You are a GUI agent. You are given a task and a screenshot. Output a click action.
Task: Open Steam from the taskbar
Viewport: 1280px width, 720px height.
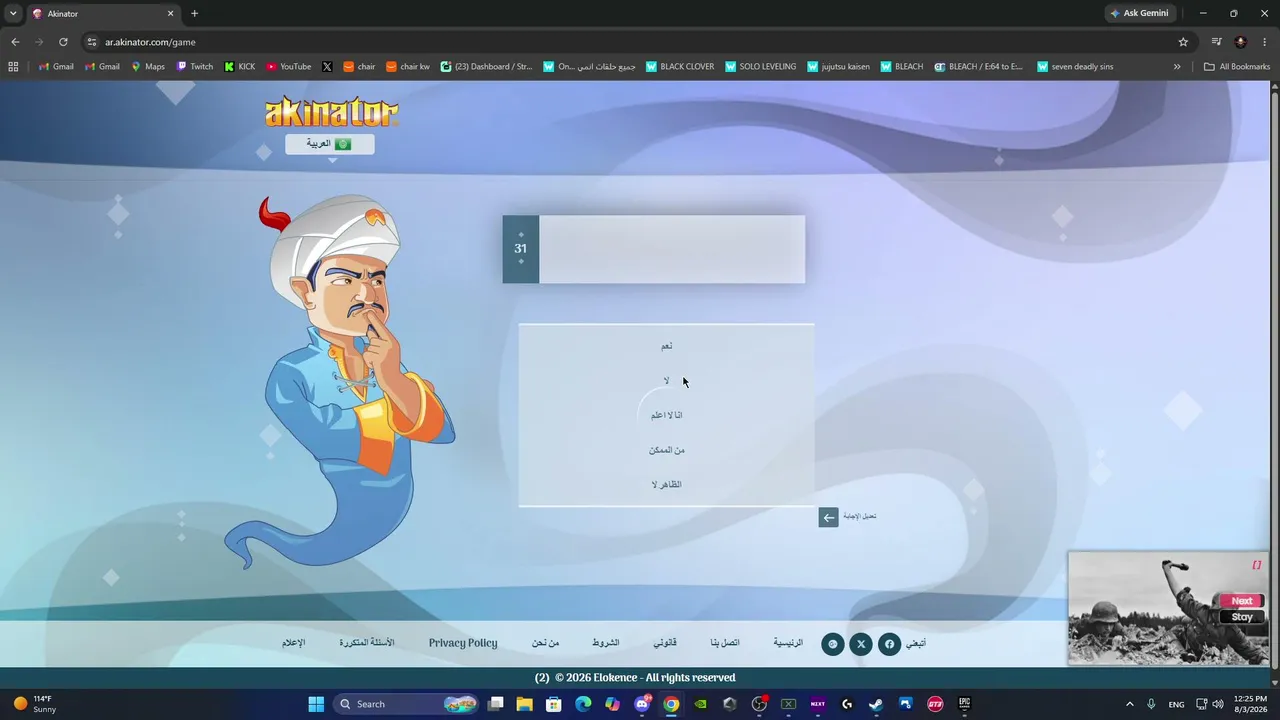tap(876, 704)
